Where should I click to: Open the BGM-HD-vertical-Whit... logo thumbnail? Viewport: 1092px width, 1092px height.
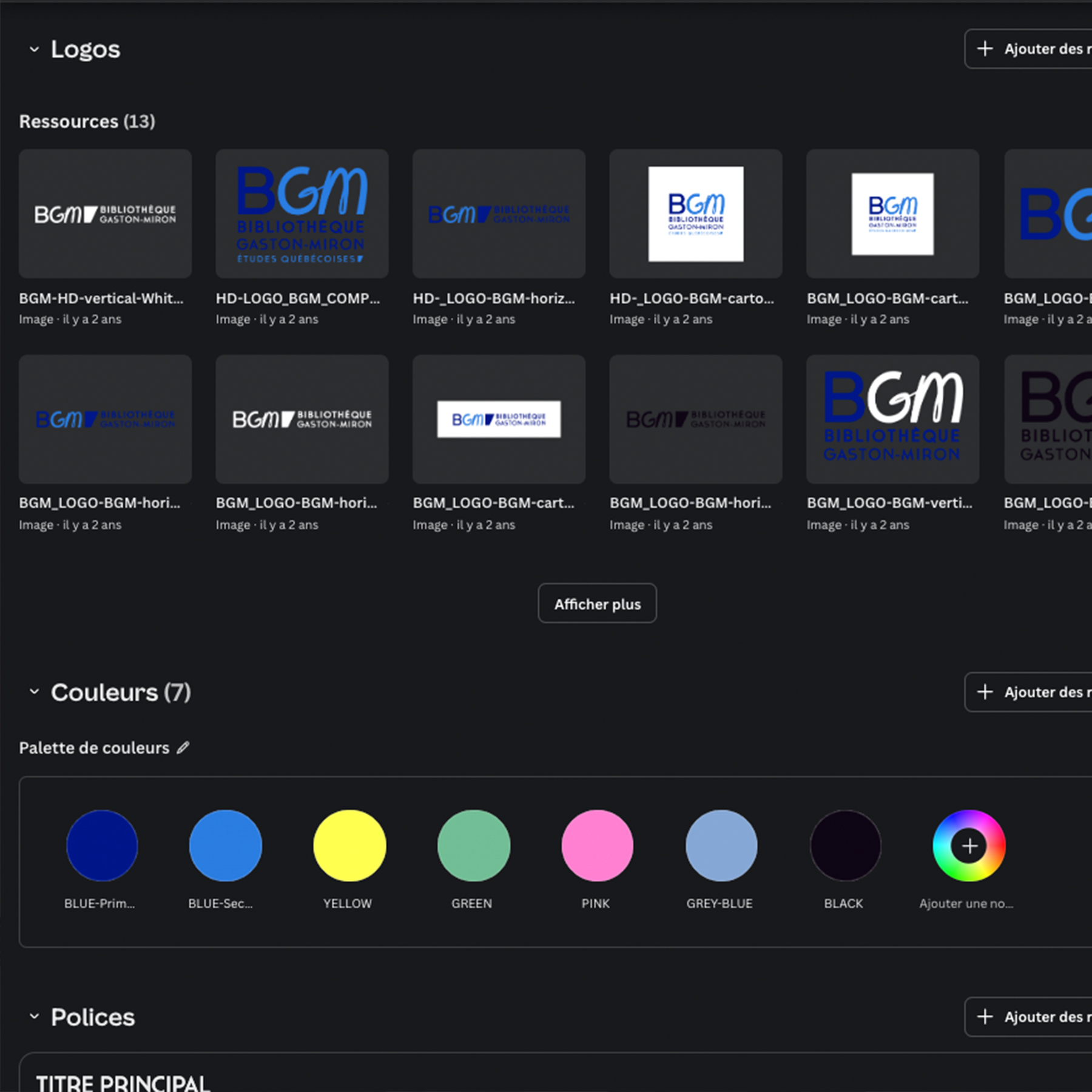(106, 214)
